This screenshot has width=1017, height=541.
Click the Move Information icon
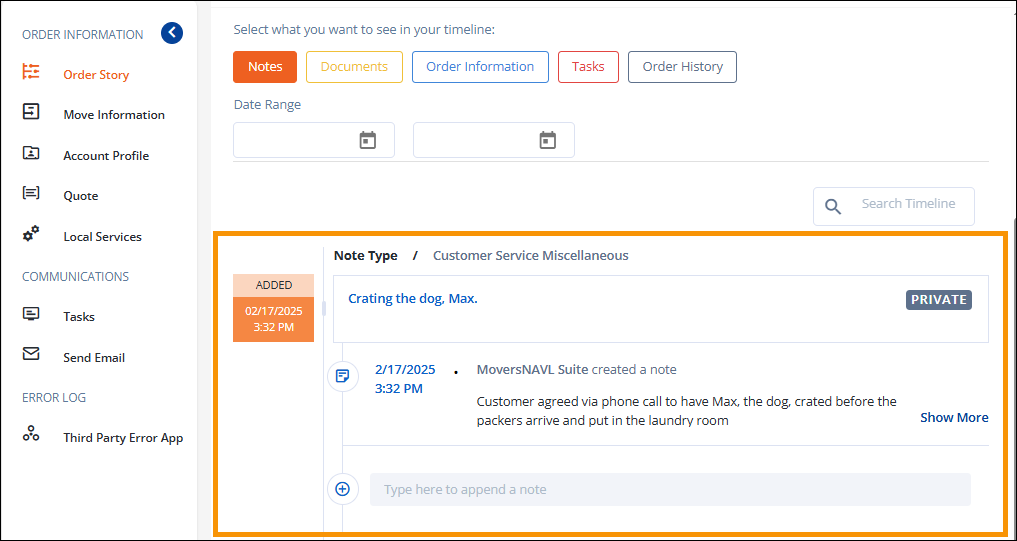point(31,112)
